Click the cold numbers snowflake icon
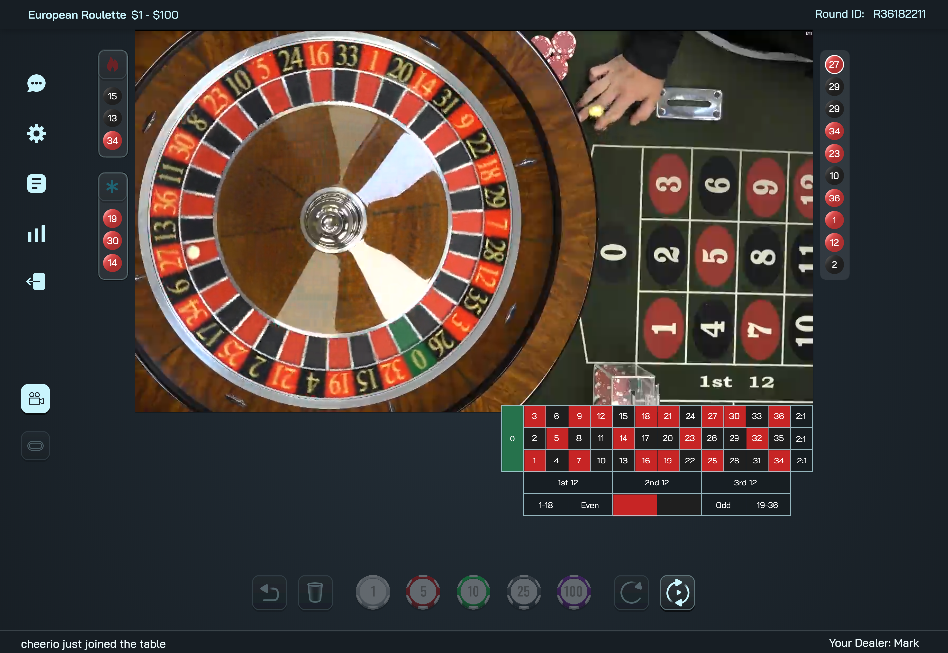Screen dimensions: 948x653 click(112, 187)
